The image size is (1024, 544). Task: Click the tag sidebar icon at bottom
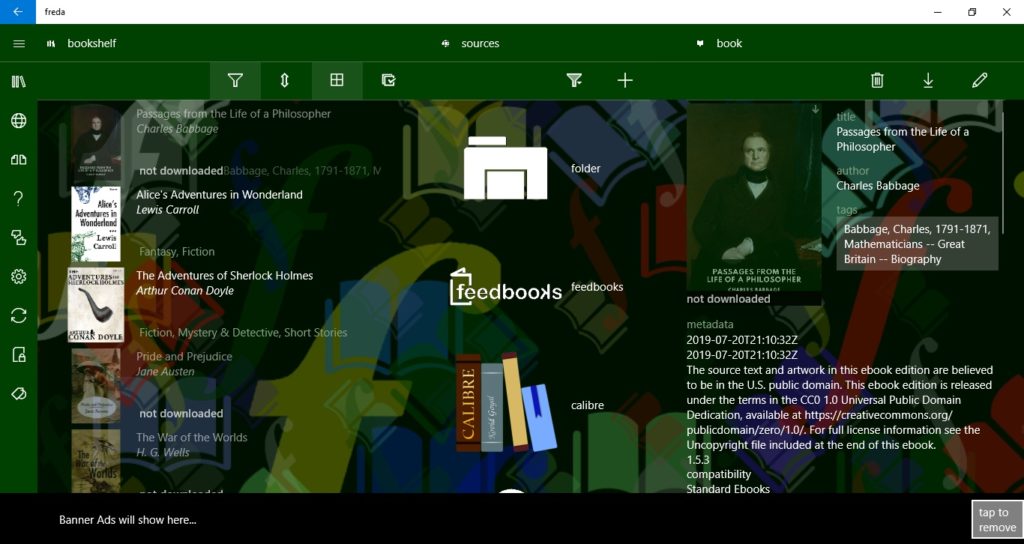(19, 393)
